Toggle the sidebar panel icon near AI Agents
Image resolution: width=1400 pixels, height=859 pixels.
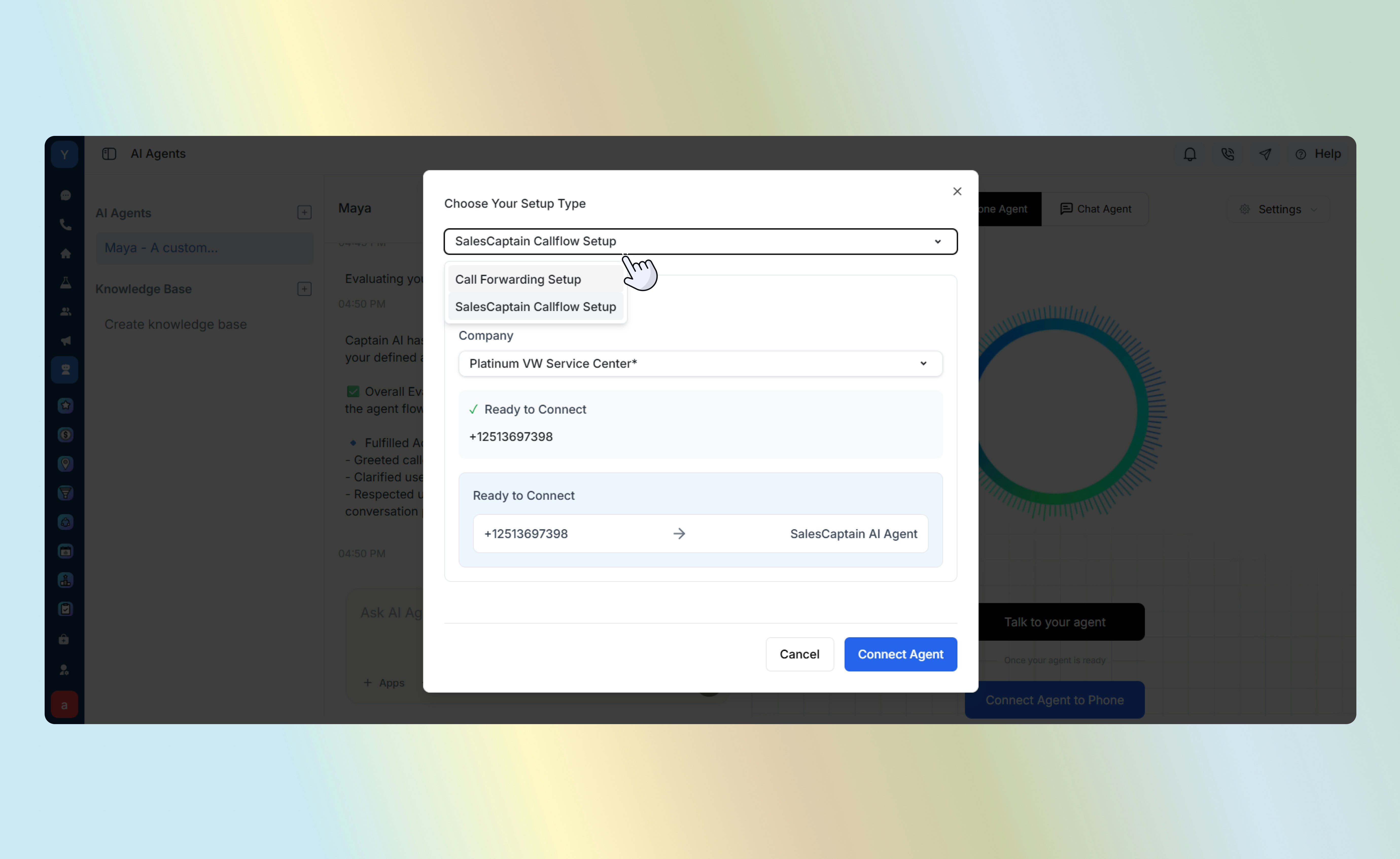point(109,154)
